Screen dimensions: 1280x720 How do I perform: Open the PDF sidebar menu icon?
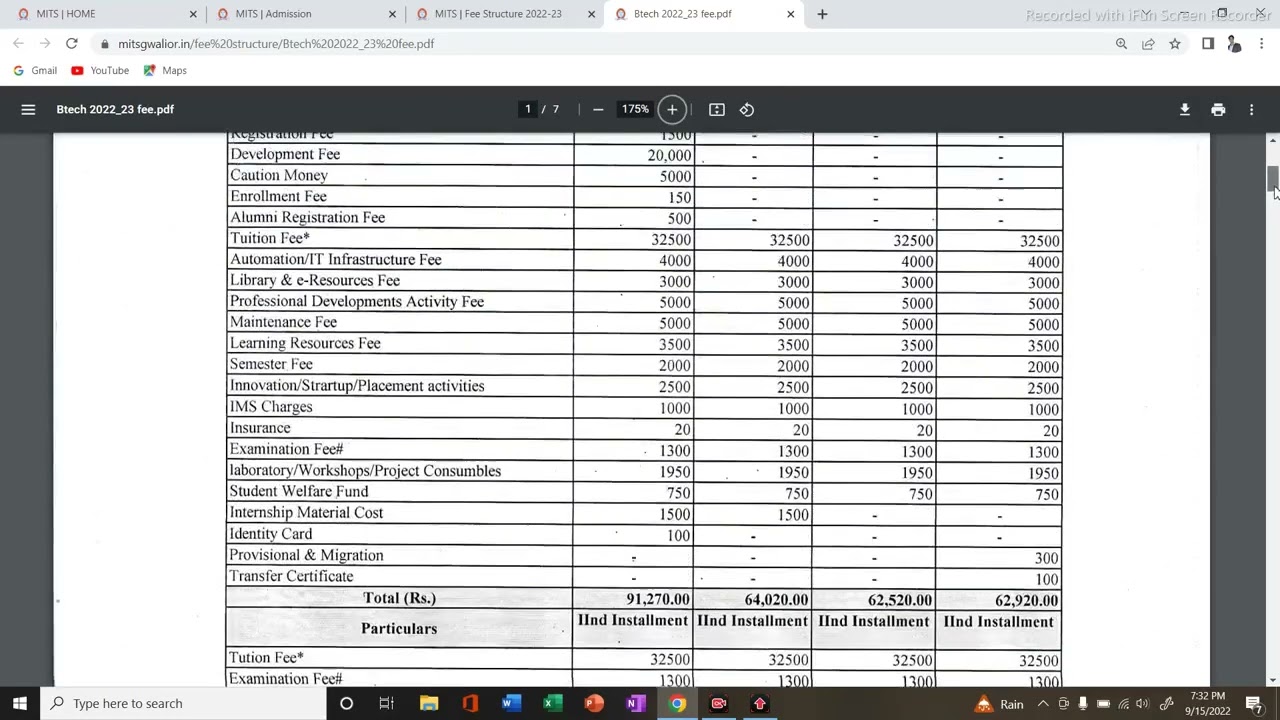click(28, 109)
